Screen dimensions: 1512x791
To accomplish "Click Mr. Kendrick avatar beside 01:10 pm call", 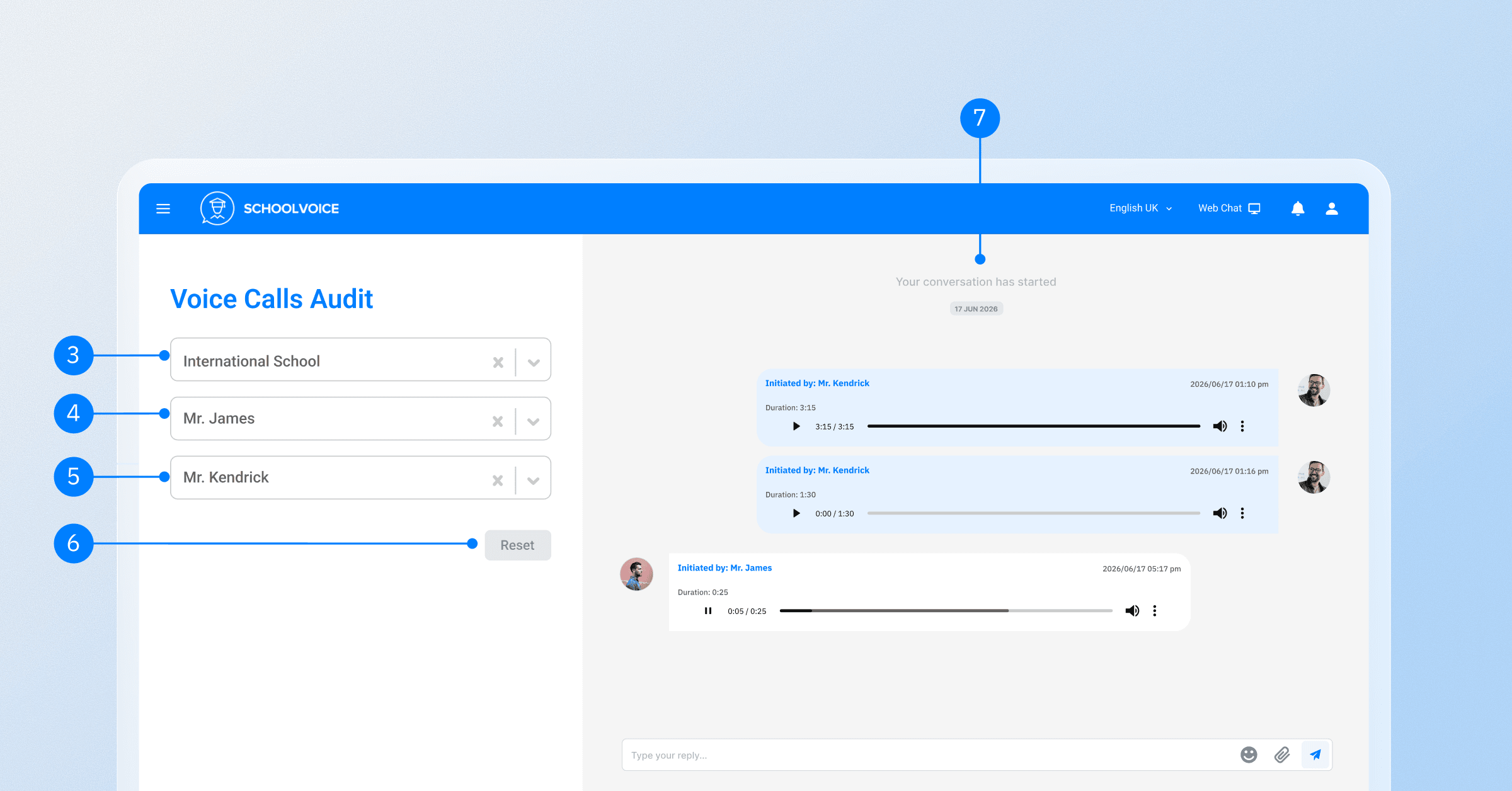I will click(x=1314, y=390).
